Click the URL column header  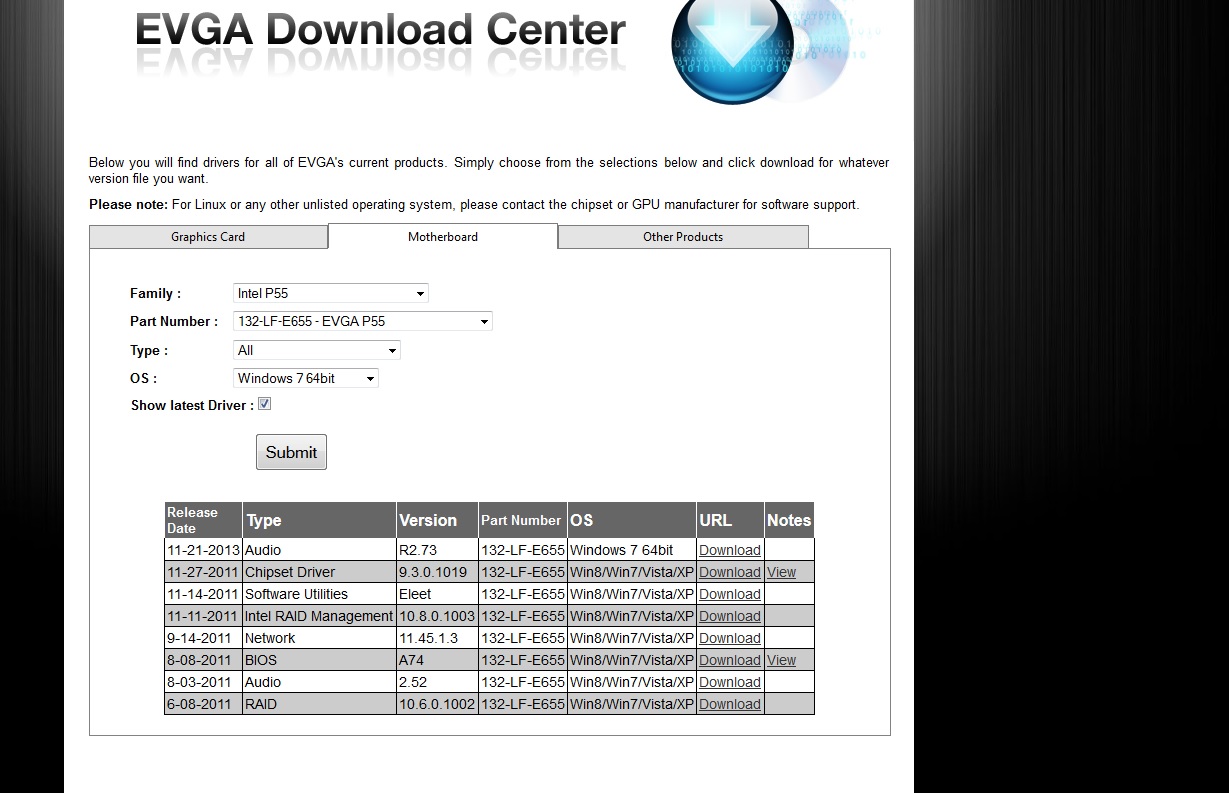pos(730,520)
